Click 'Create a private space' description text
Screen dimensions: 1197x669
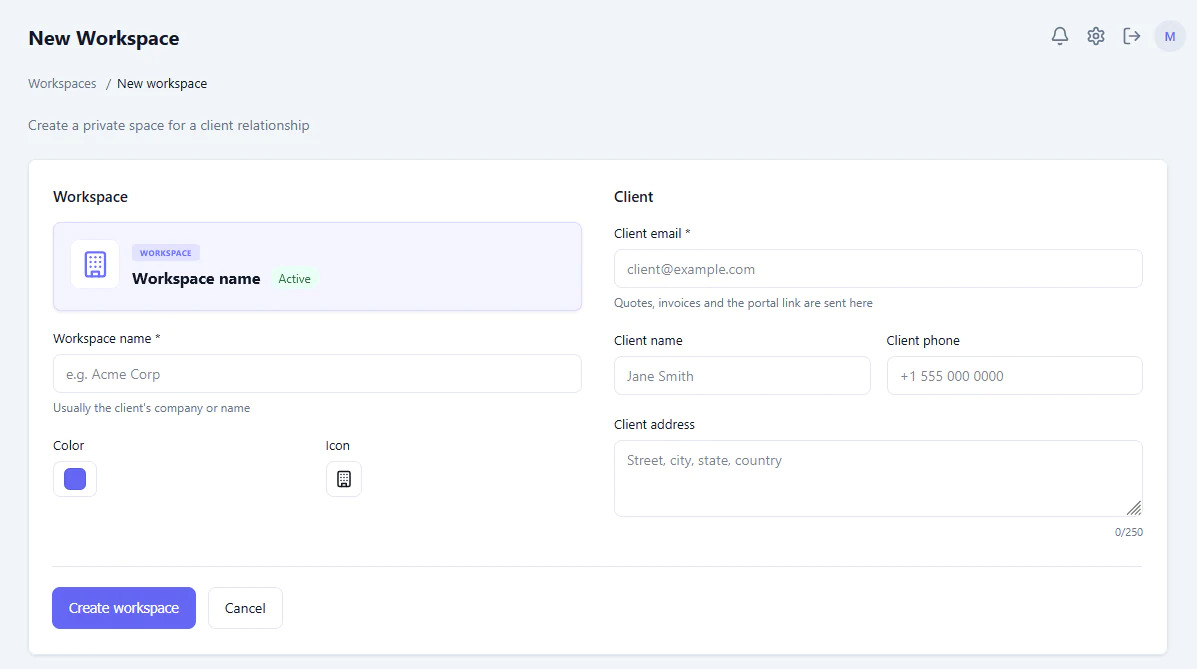pos(169,125)
